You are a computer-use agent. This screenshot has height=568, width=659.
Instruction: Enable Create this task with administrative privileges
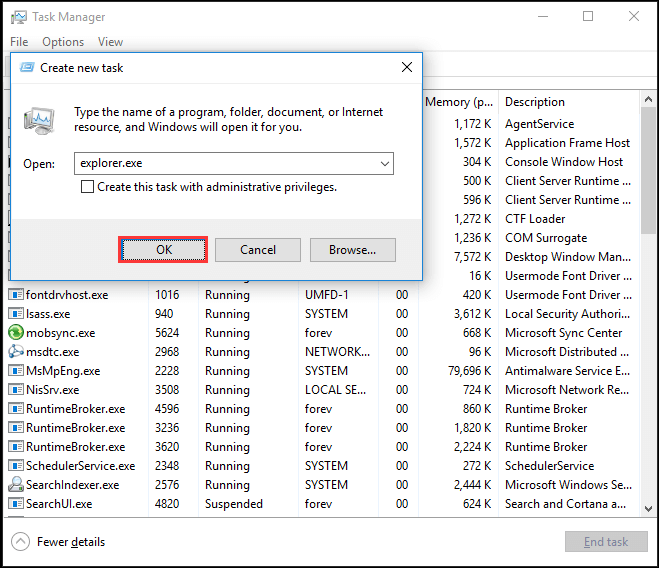click(88, 187)
